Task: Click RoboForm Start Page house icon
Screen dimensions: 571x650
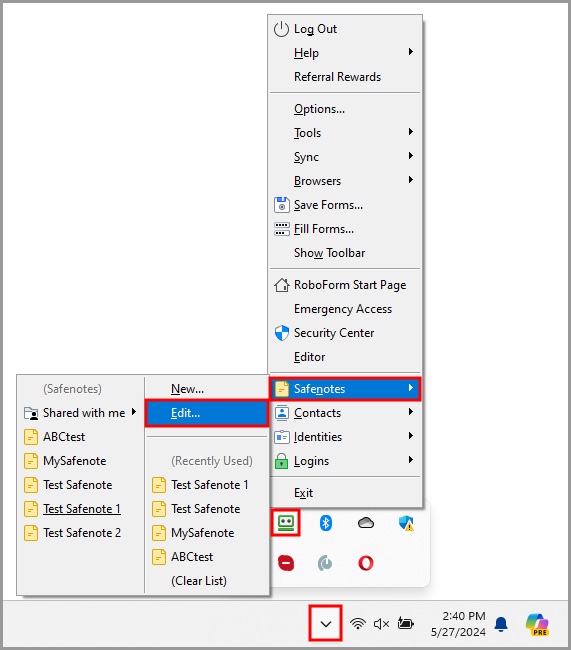Action: (x=282, y=285)
